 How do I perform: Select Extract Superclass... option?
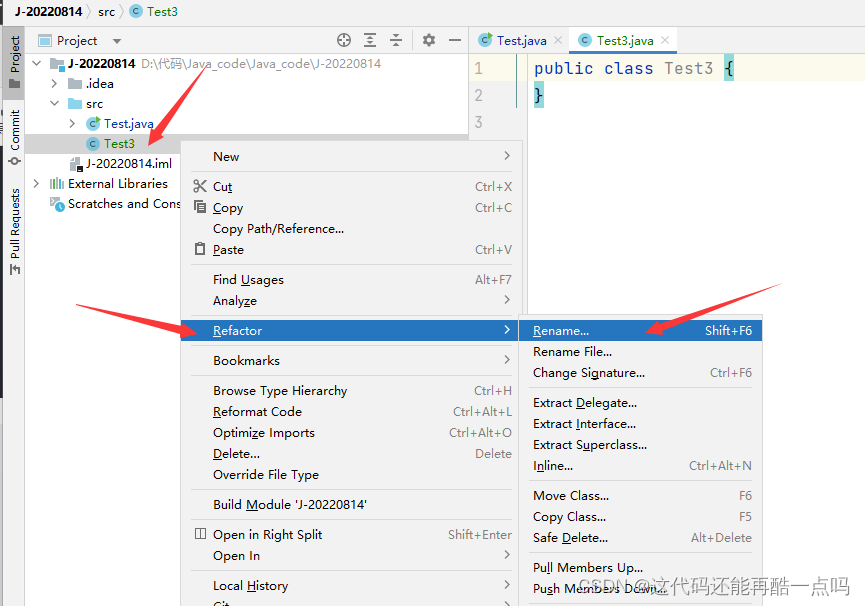640,444
